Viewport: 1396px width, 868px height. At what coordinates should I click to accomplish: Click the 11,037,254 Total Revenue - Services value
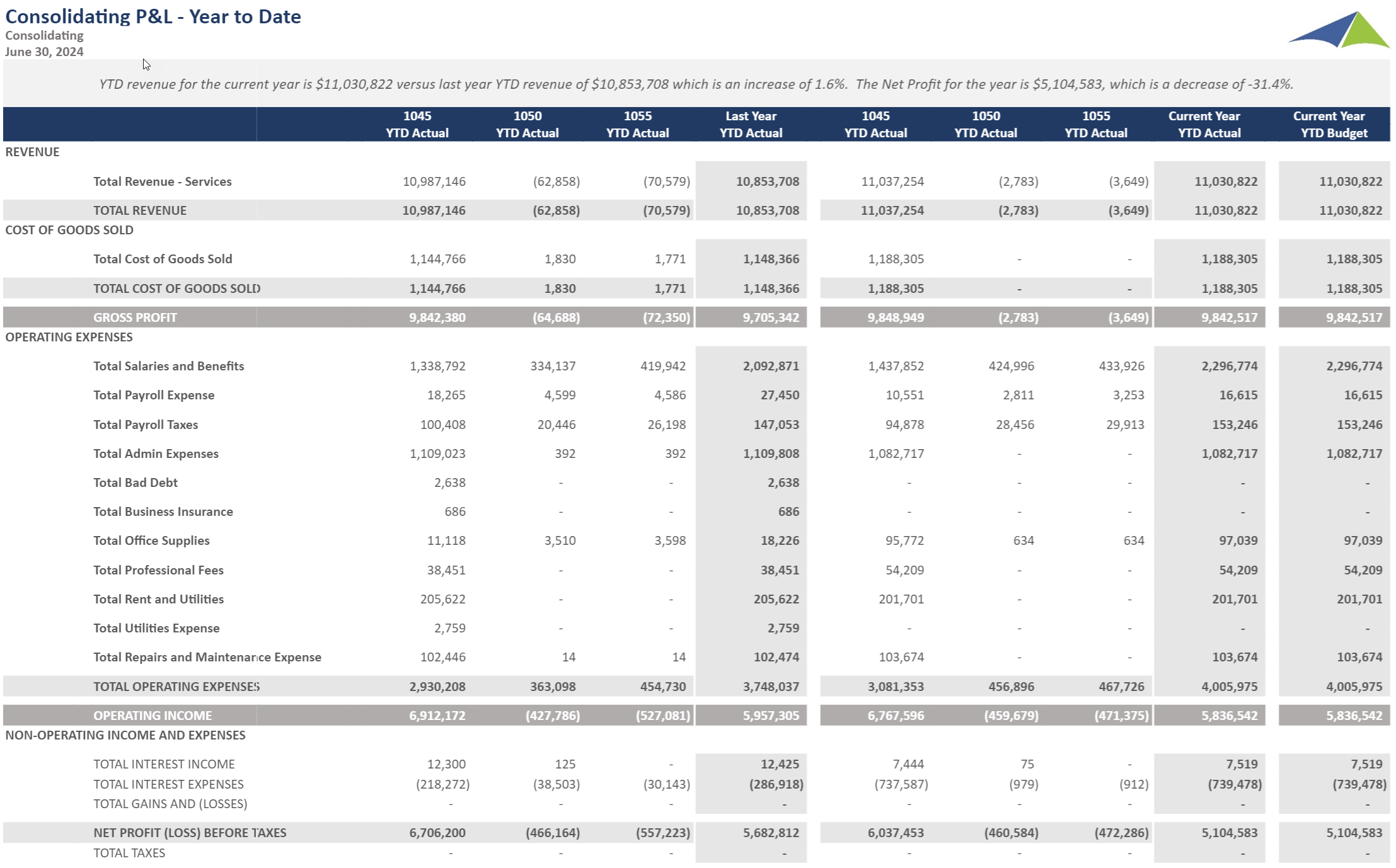(892, 181)
